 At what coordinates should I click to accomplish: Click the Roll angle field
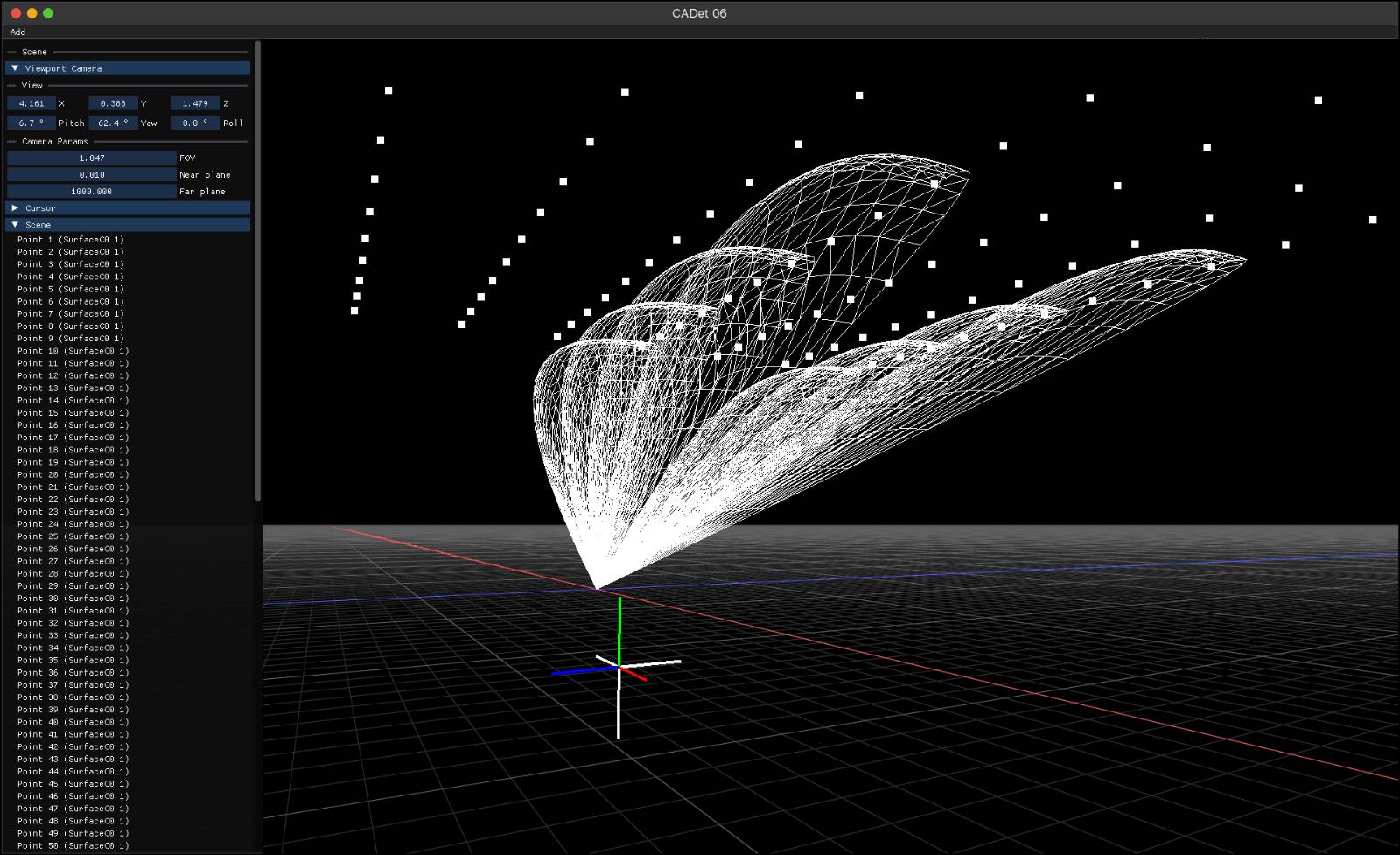pos(195,123)
